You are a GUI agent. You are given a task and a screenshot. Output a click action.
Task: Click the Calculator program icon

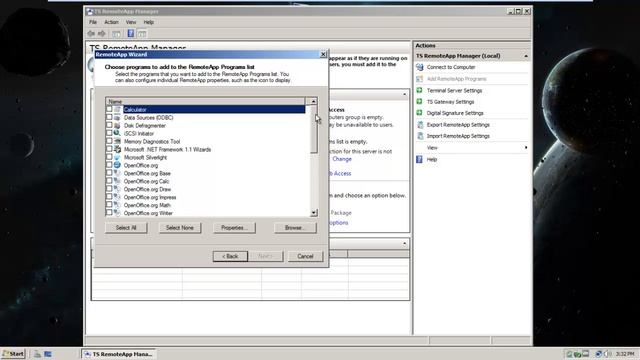tap(117, 109)
